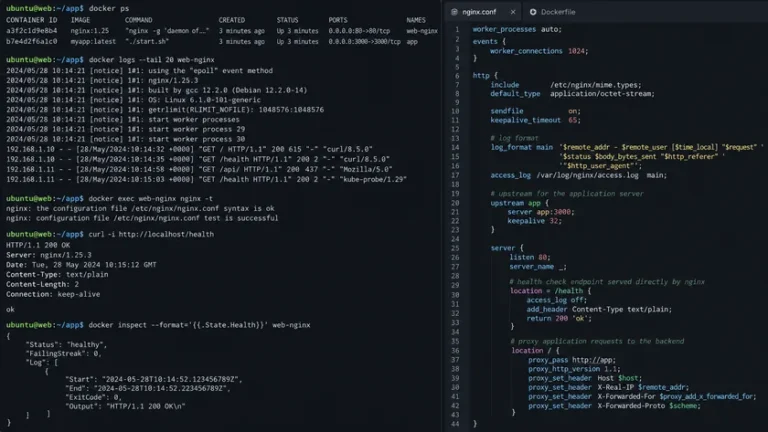Click the 'OS: Linux 6.1.0-101-generic' log line
Screen dimensions: 768x432
point(133,100)
